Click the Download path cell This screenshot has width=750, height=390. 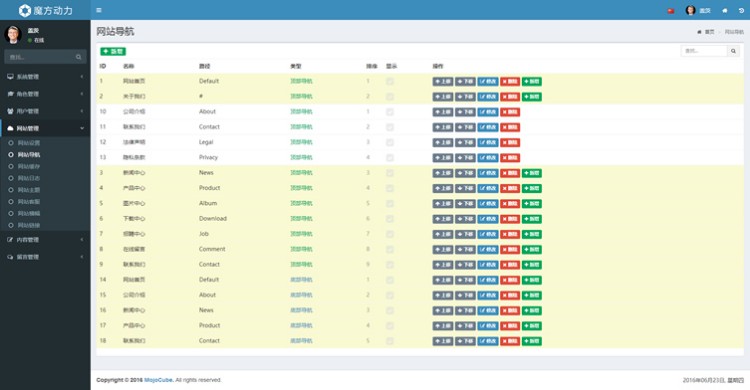(x=213, y=219)
